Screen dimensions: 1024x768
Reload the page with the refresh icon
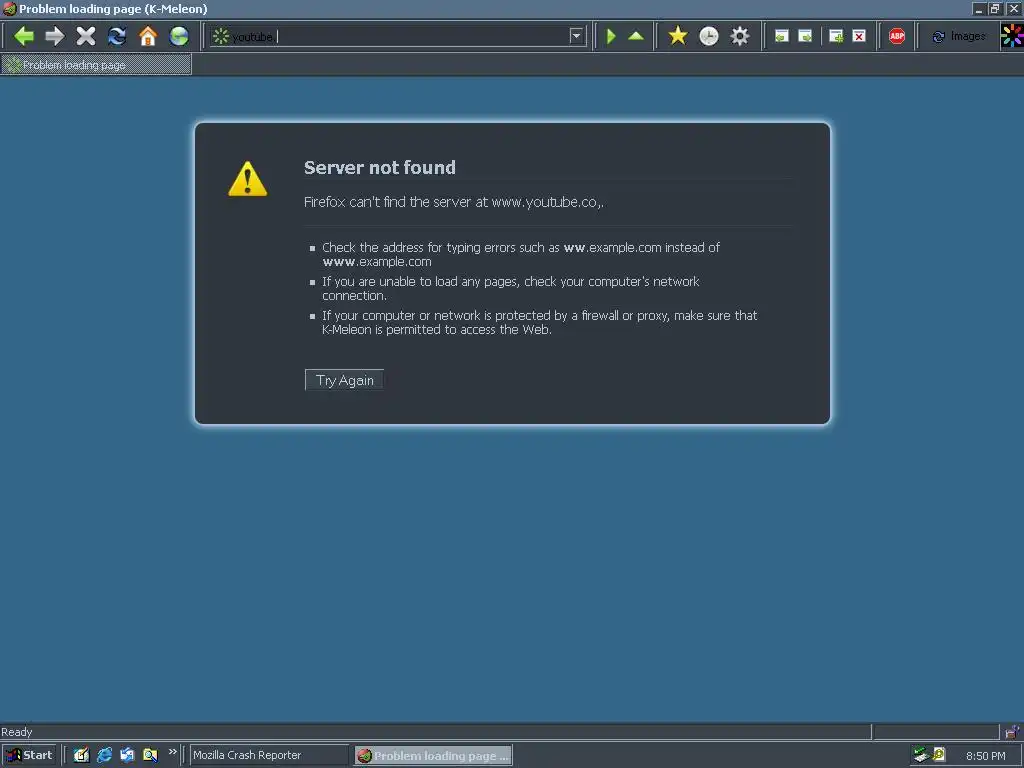[117, 36]
